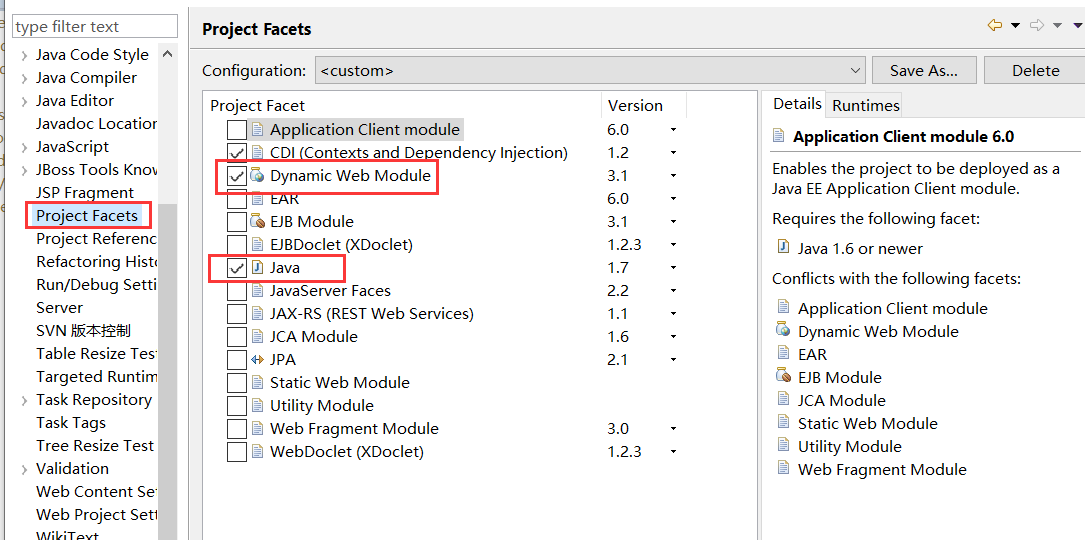Open JPA version 2.1 dropdown
Screen dimensions: 1085x540
click(673, 360)
